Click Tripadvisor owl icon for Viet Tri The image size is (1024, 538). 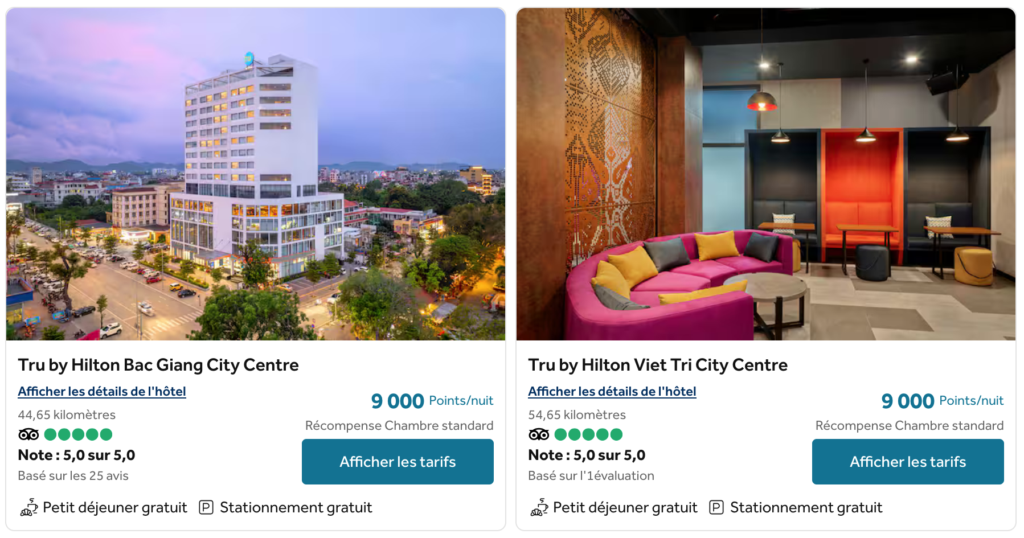tap(539, 434)
